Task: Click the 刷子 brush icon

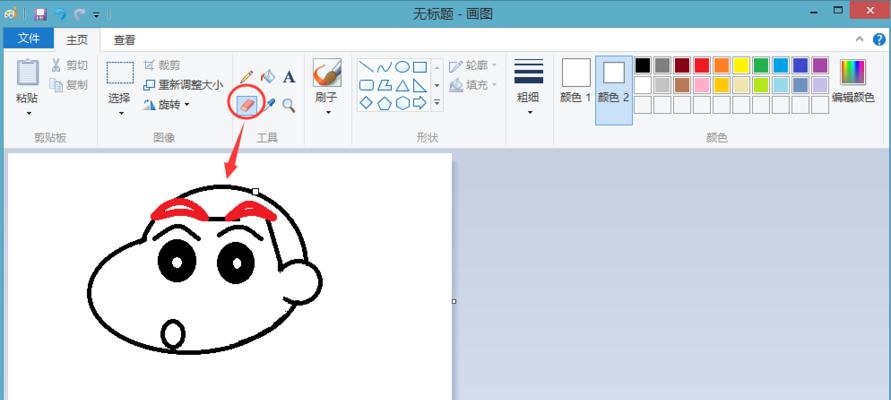Action: point(327,73)
